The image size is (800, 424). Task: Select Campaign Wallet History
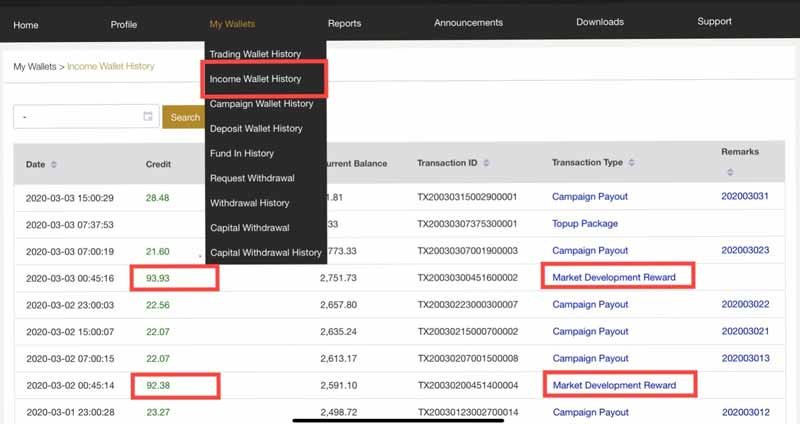261,104
